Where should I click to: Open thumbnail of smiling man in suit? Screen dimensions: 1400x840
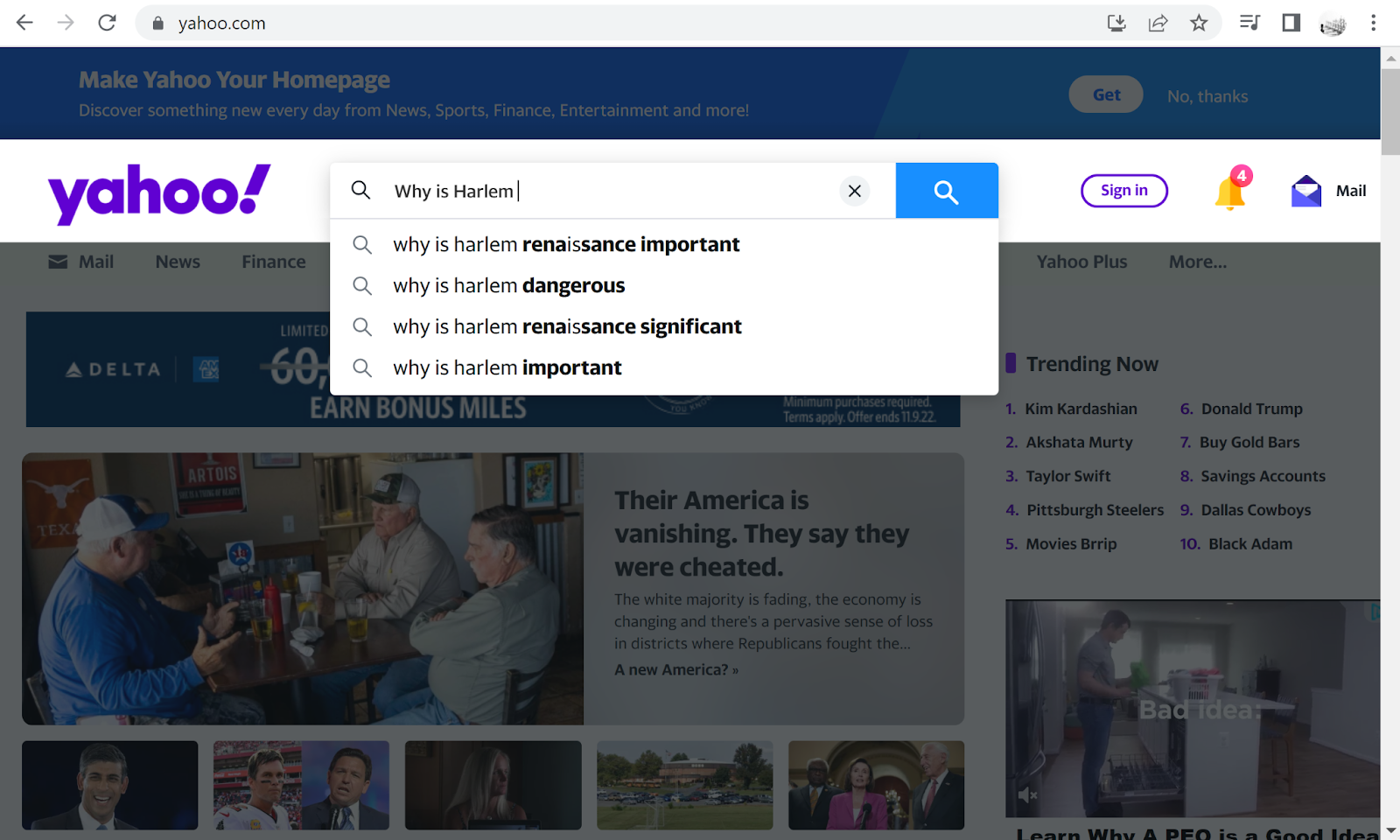pyautogui.click(x=110, y=786)
